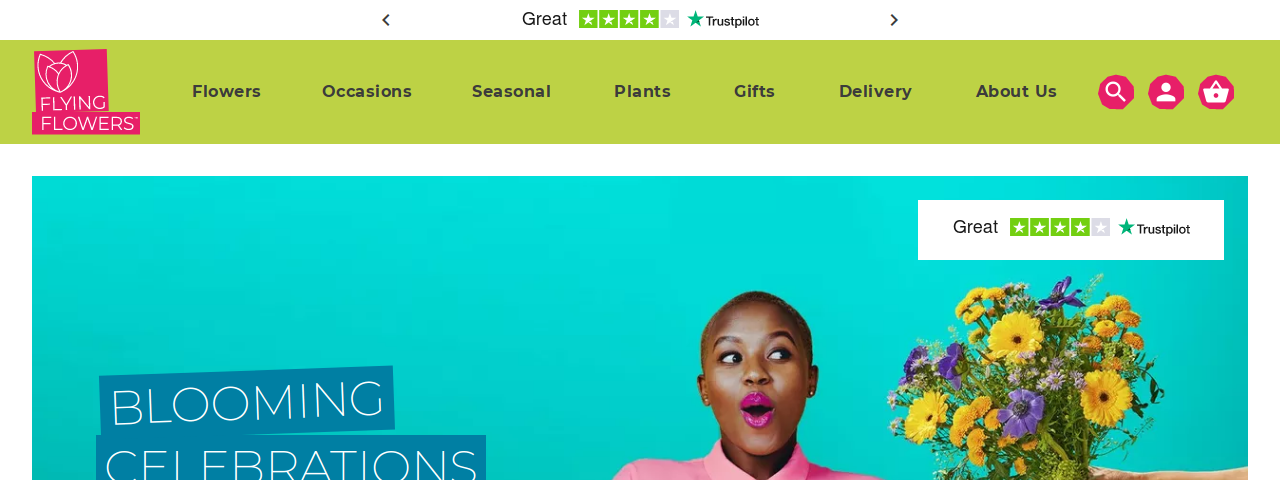Open the Gifts menu item

[754, 92]
